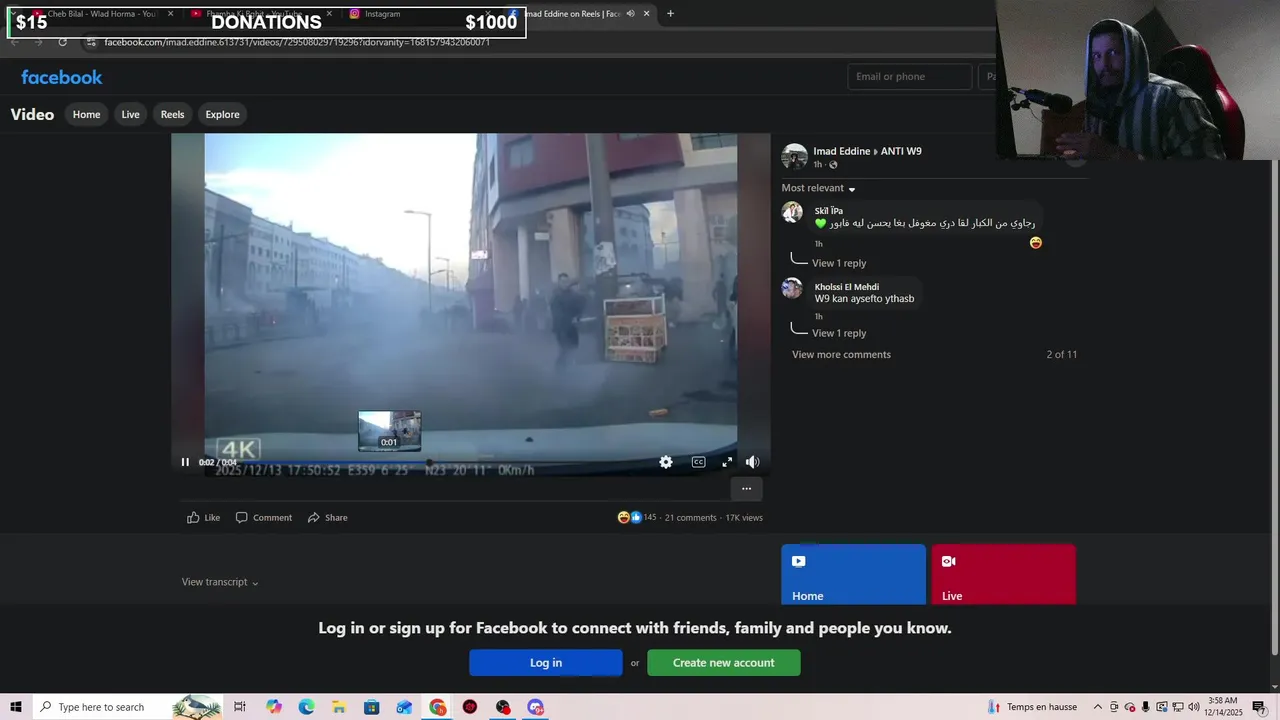Click the Log in button

coord(546,663)
